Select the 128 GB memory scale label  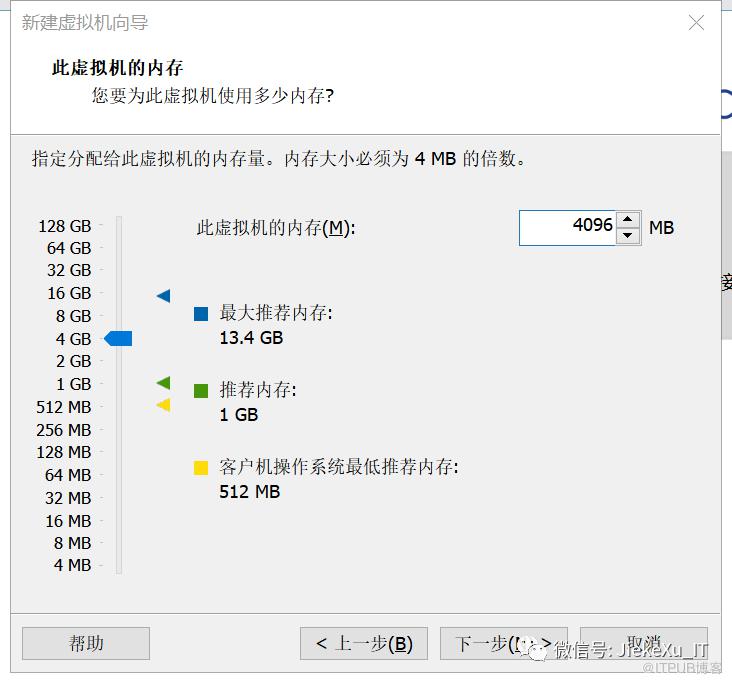65,225
